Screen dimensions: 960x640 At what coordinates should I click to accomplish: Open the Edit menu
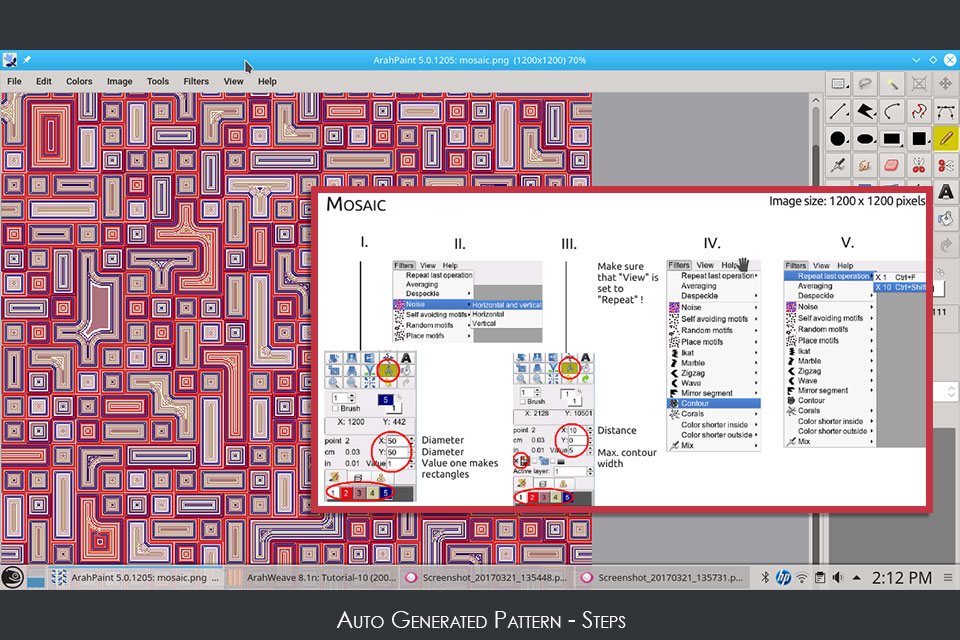[43, 81]
